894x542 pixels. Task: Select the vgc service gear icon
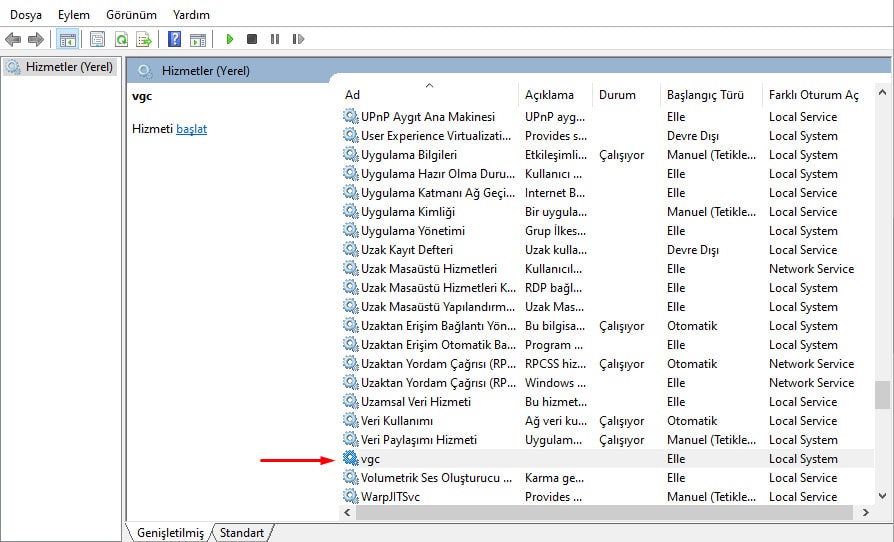coord(350,458)
